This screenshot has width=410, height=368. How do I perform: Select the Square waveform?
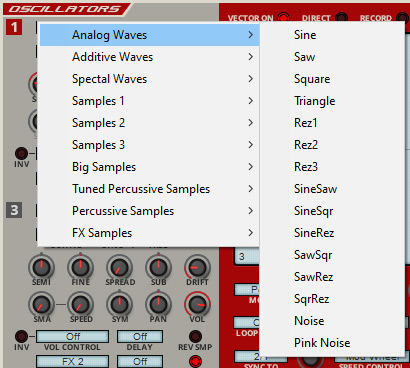[332, 79]
